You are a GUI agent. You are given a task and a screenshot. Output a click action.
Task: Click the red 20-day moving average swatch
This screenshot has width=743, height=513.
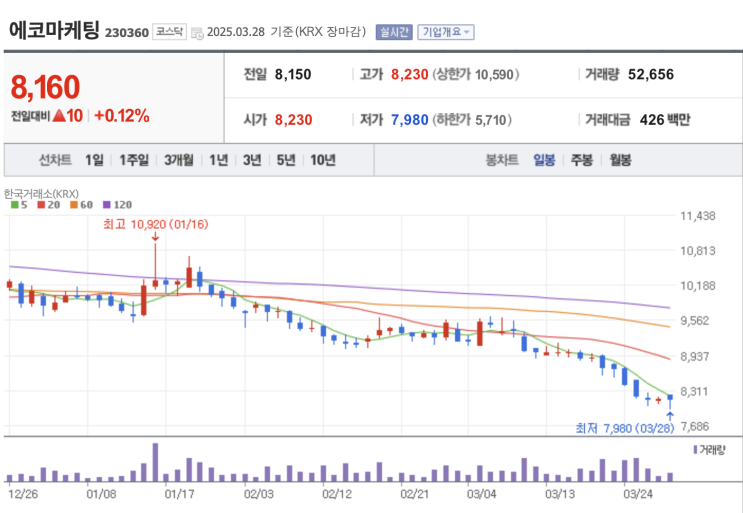(x=41, y=205)
